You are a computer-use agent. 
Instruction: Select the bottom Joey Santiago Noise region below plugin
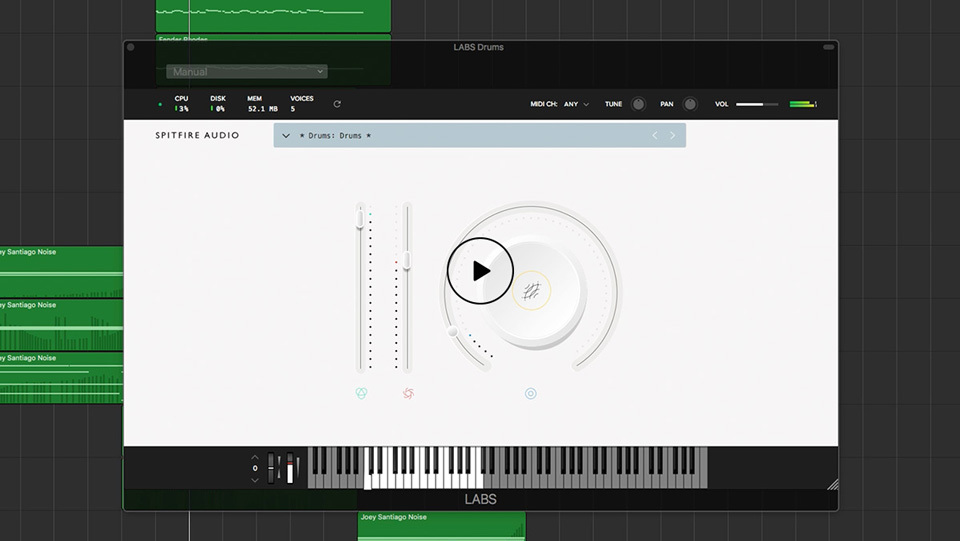coord(441,526)
